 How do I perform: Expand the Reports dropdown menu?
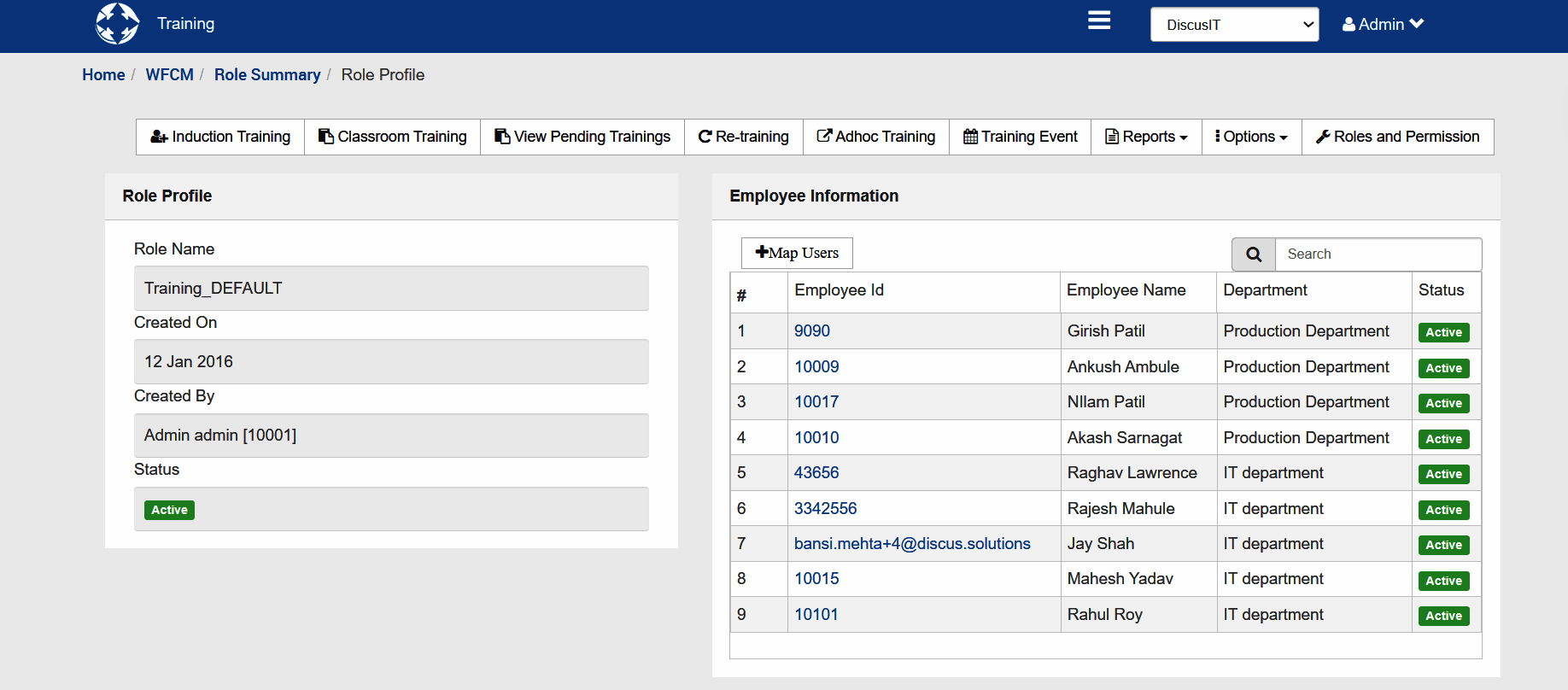click(1146, 137)
